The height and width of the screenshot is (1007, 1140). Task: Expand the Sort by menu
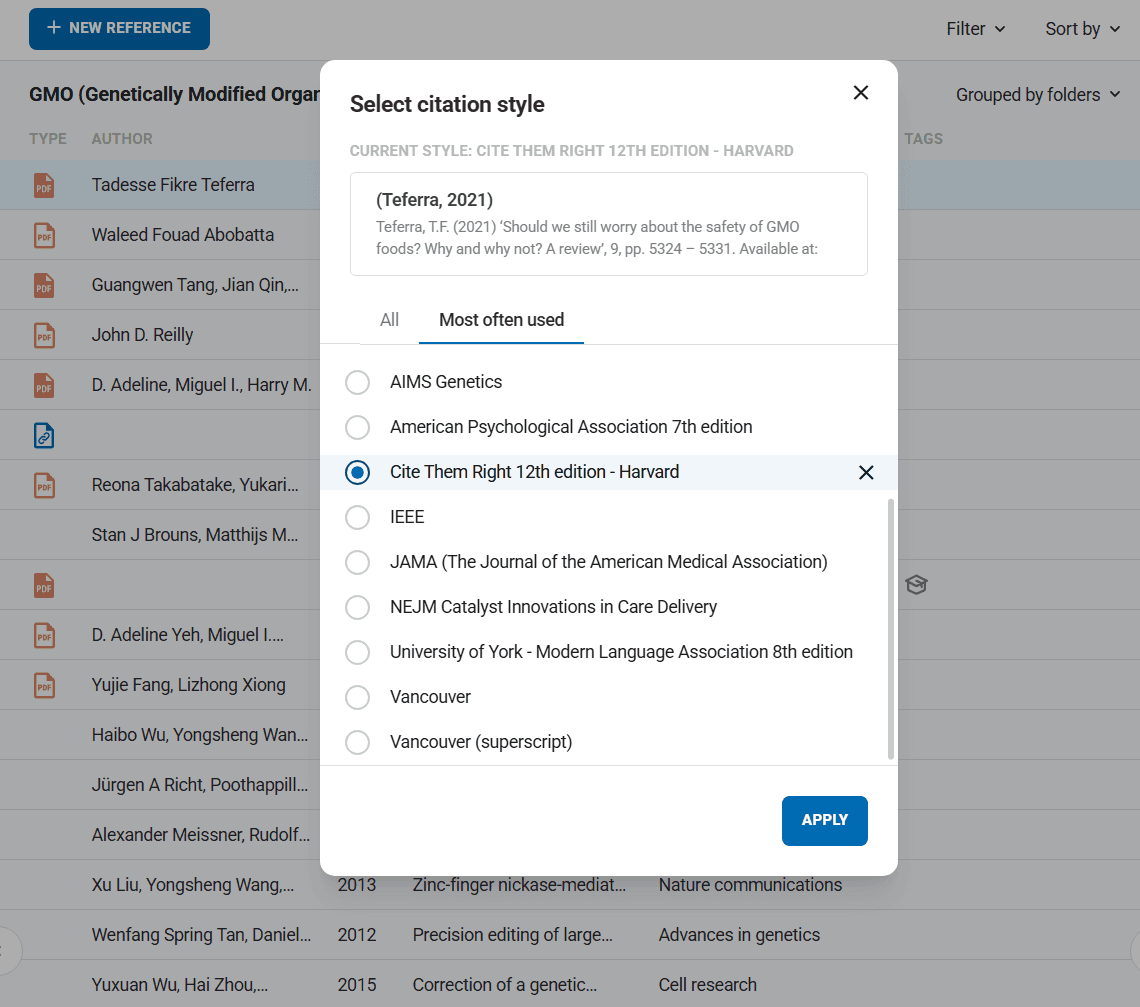click(x=1082, y=29)
